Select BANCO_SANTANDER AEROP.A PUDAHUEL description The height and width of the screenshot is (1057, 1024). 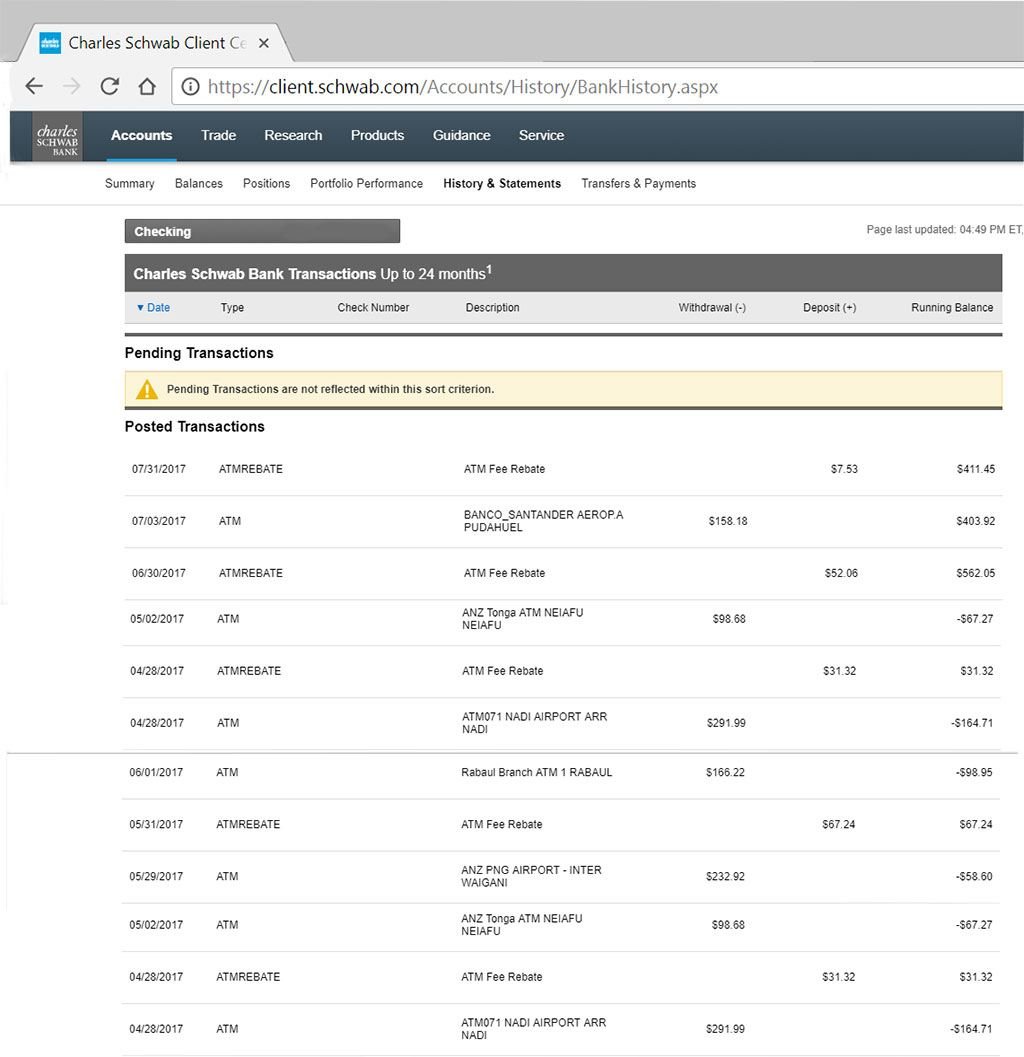pos(543,521)
